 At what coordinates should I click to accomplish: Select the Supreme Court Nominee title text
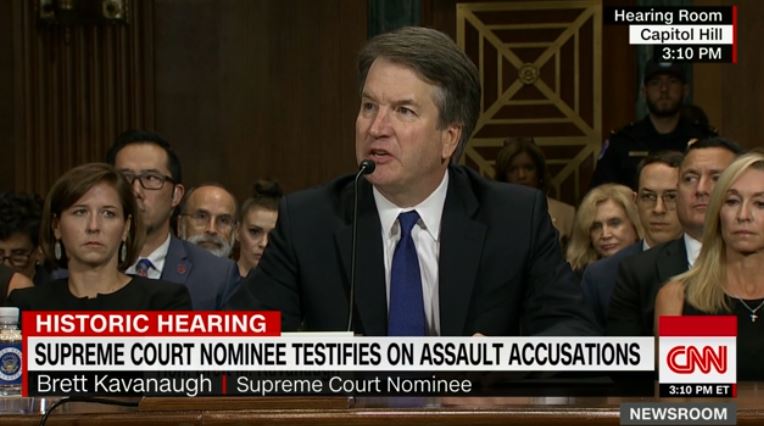pos(354,385)
